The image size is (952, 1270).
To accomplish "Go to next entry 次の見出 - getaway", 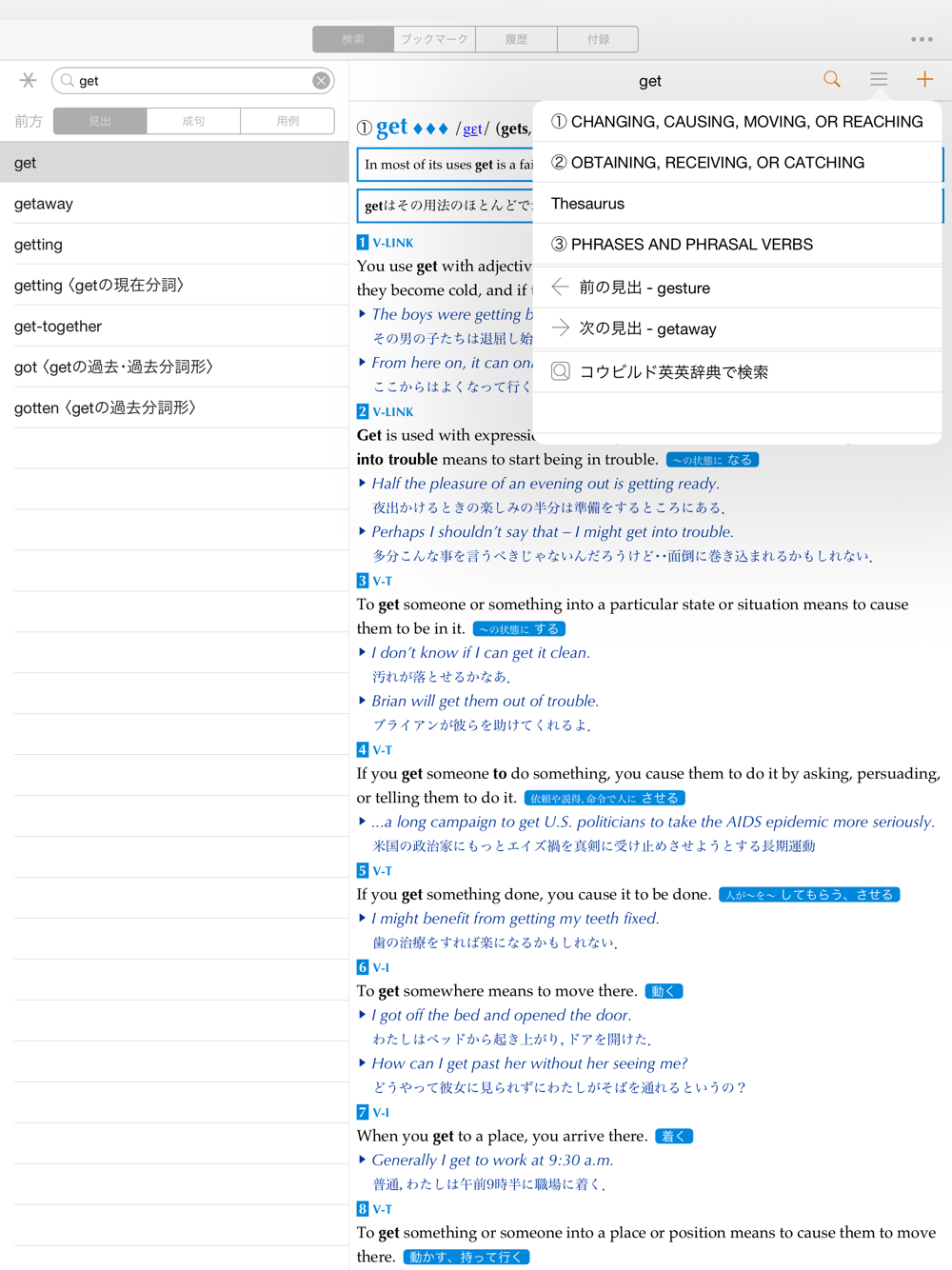I will point(738,328).
